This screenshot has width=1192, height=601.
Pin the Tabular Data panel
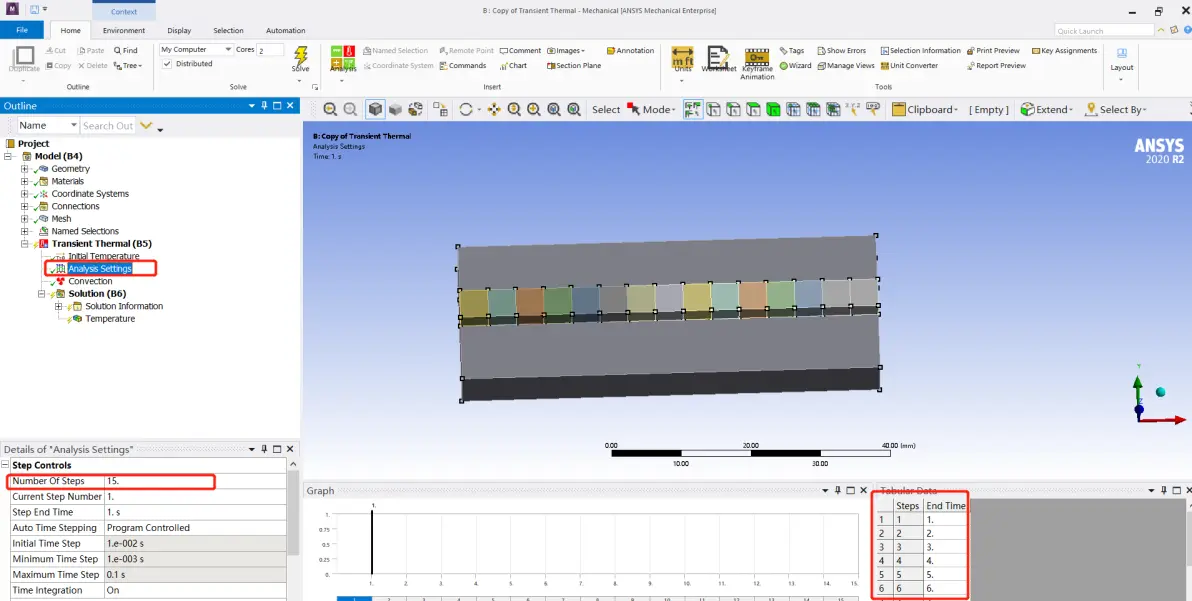pos(1164,490)
